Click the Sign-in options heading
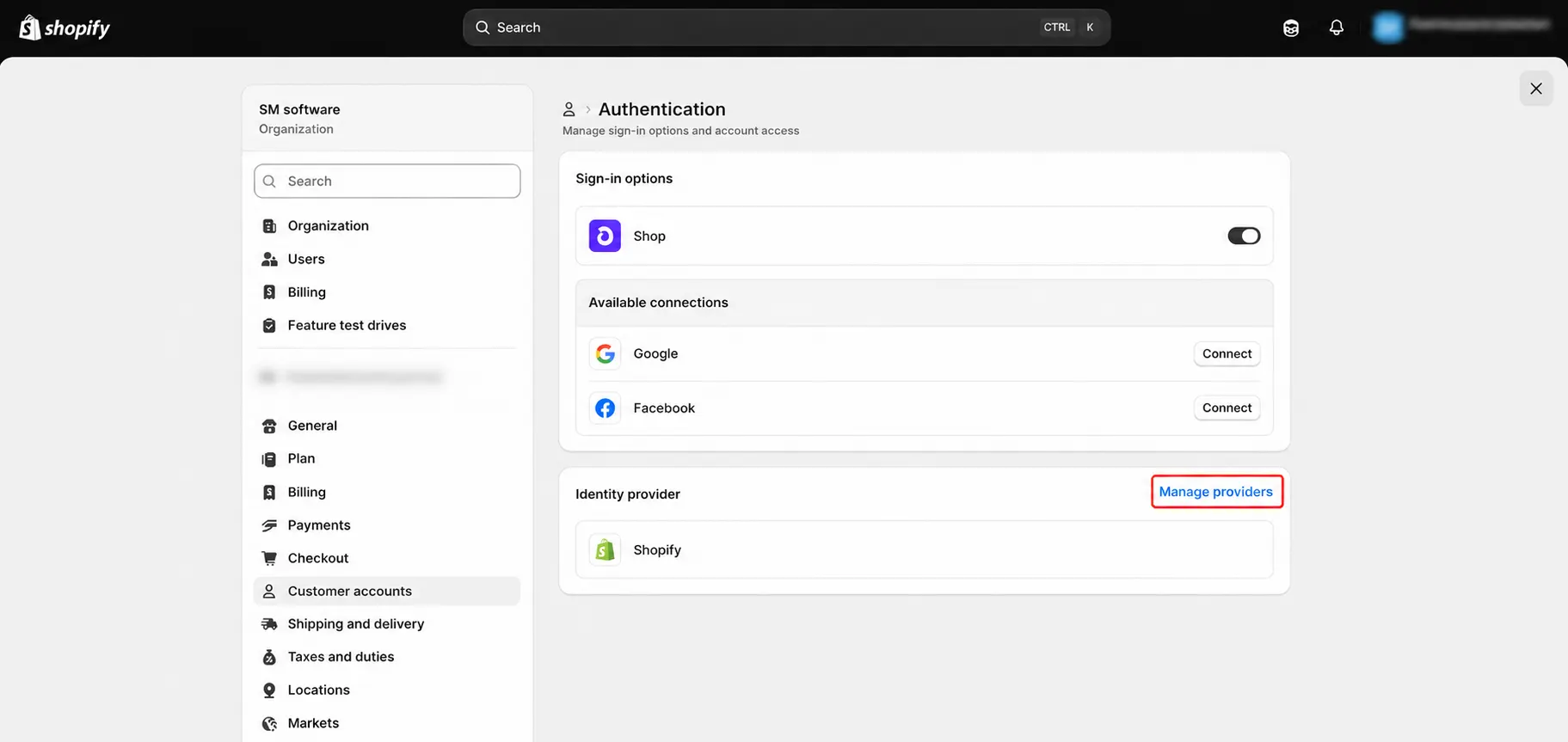Viewport: 1568px width, 742px height. 624,179
